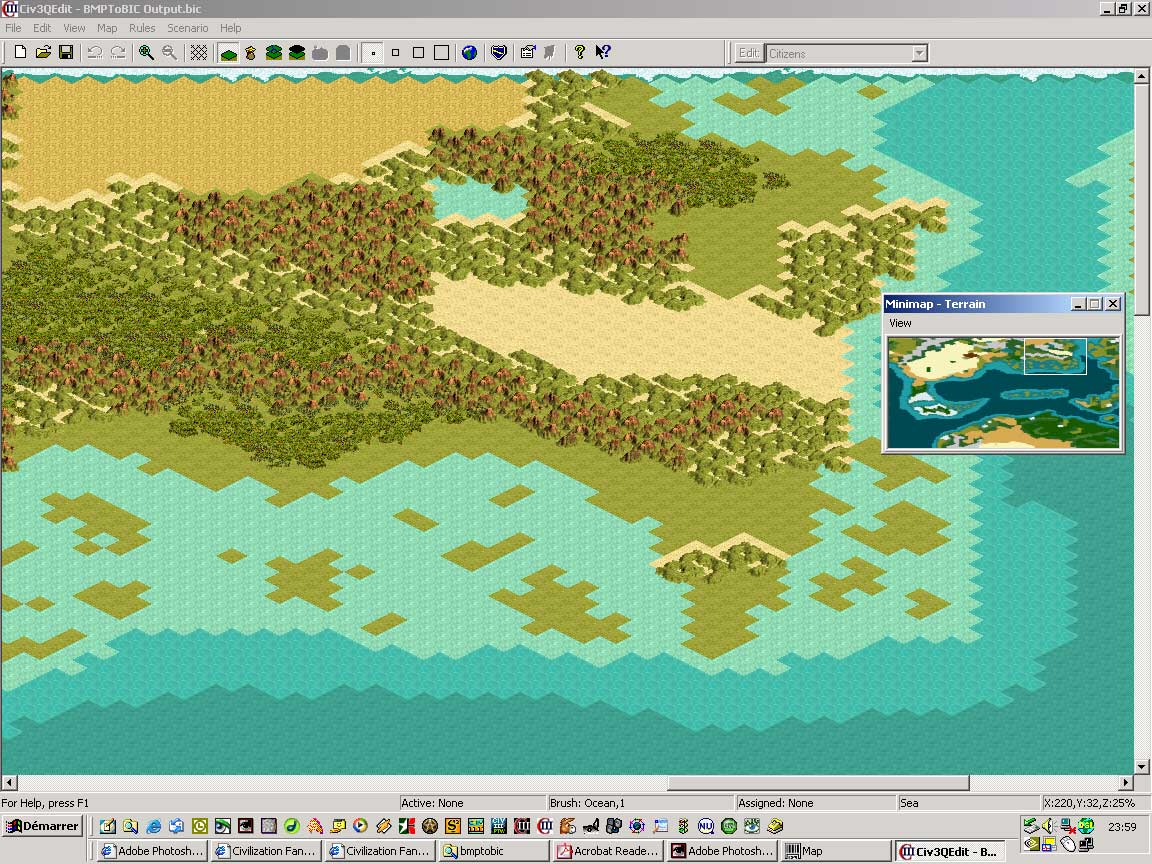Click the horizontal scrollbar right arrow
The width and height of the screenshot is (1152, 864).
(x=1126, y=782)
